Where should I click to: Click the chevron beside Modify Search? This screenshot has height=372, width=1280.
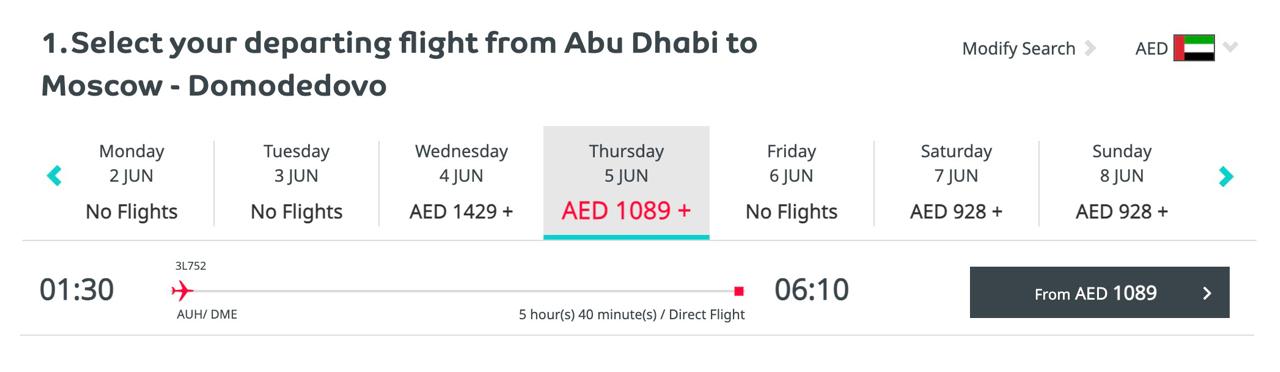click(x=1090, y=48)
